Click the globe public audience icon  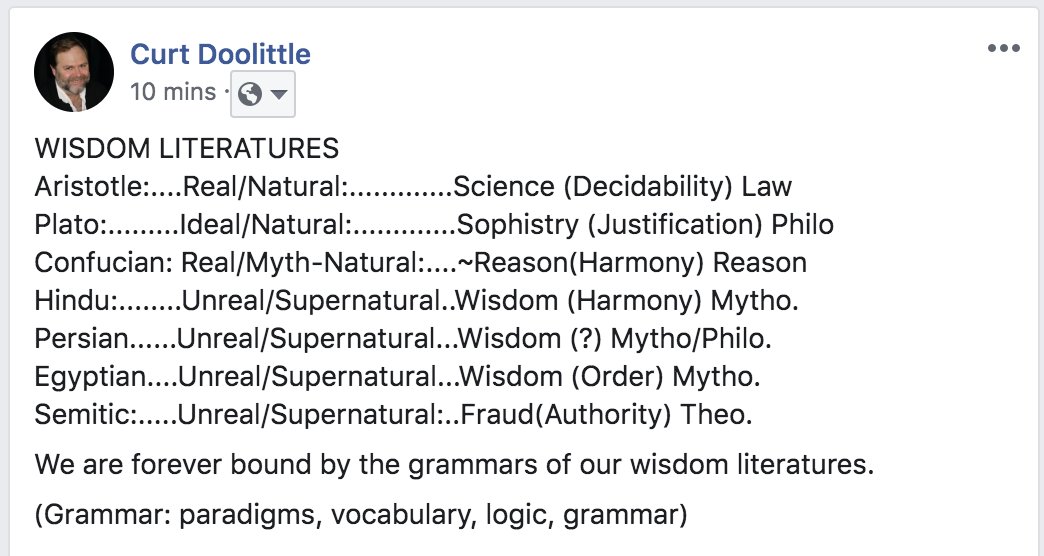pyautogui.click(x=251, y=94)
